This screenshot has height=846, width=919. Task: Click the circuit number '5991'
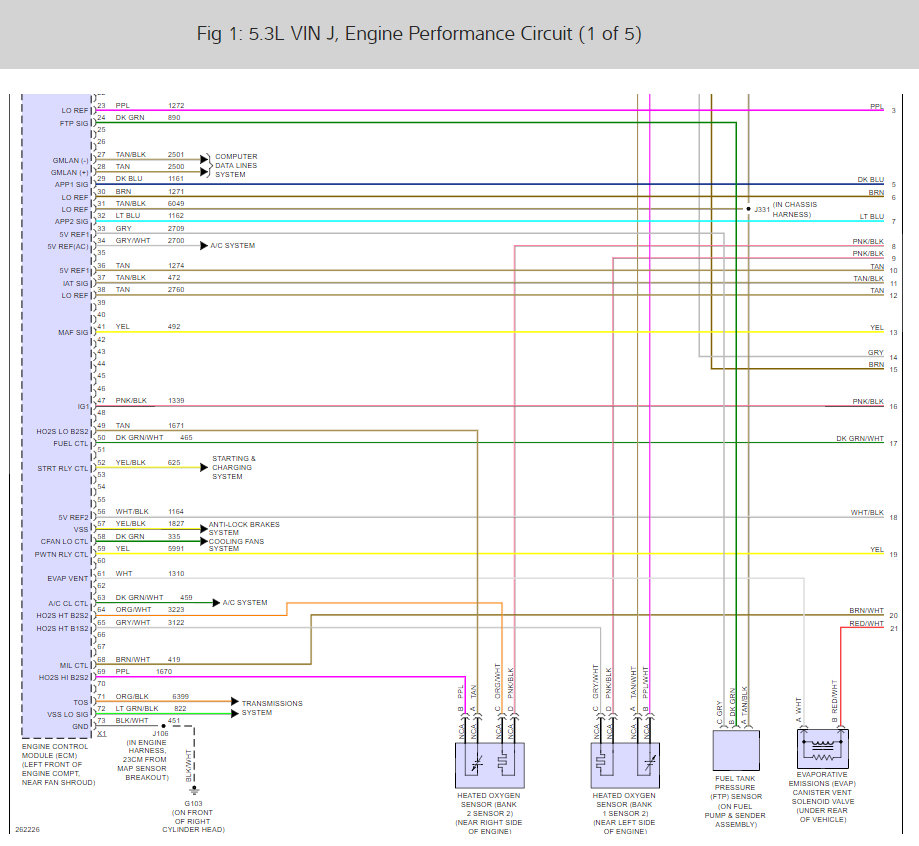(176, 548)
